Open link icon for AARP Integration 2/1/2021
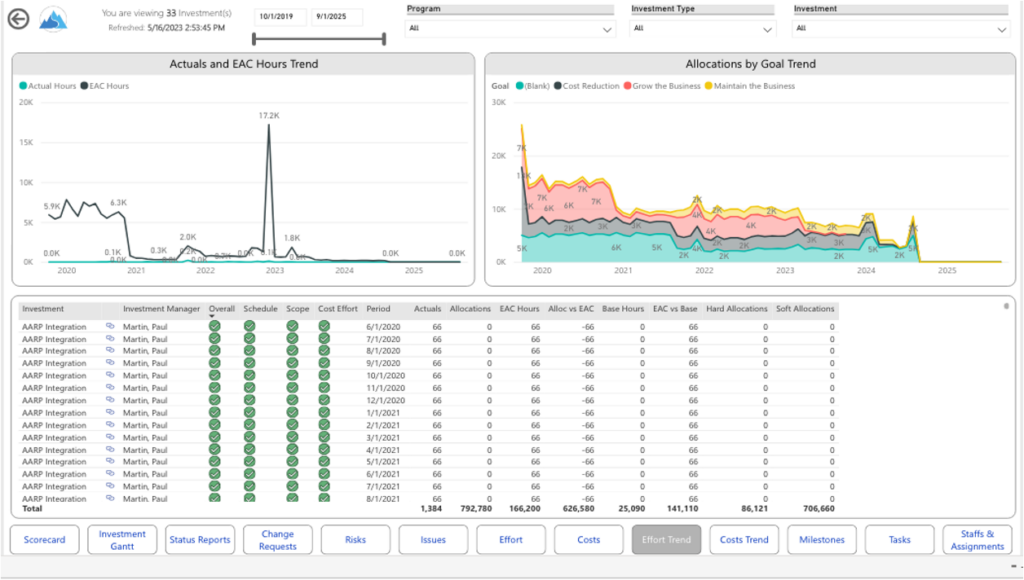The image size is (1024, 580). (x=110, y=425)
